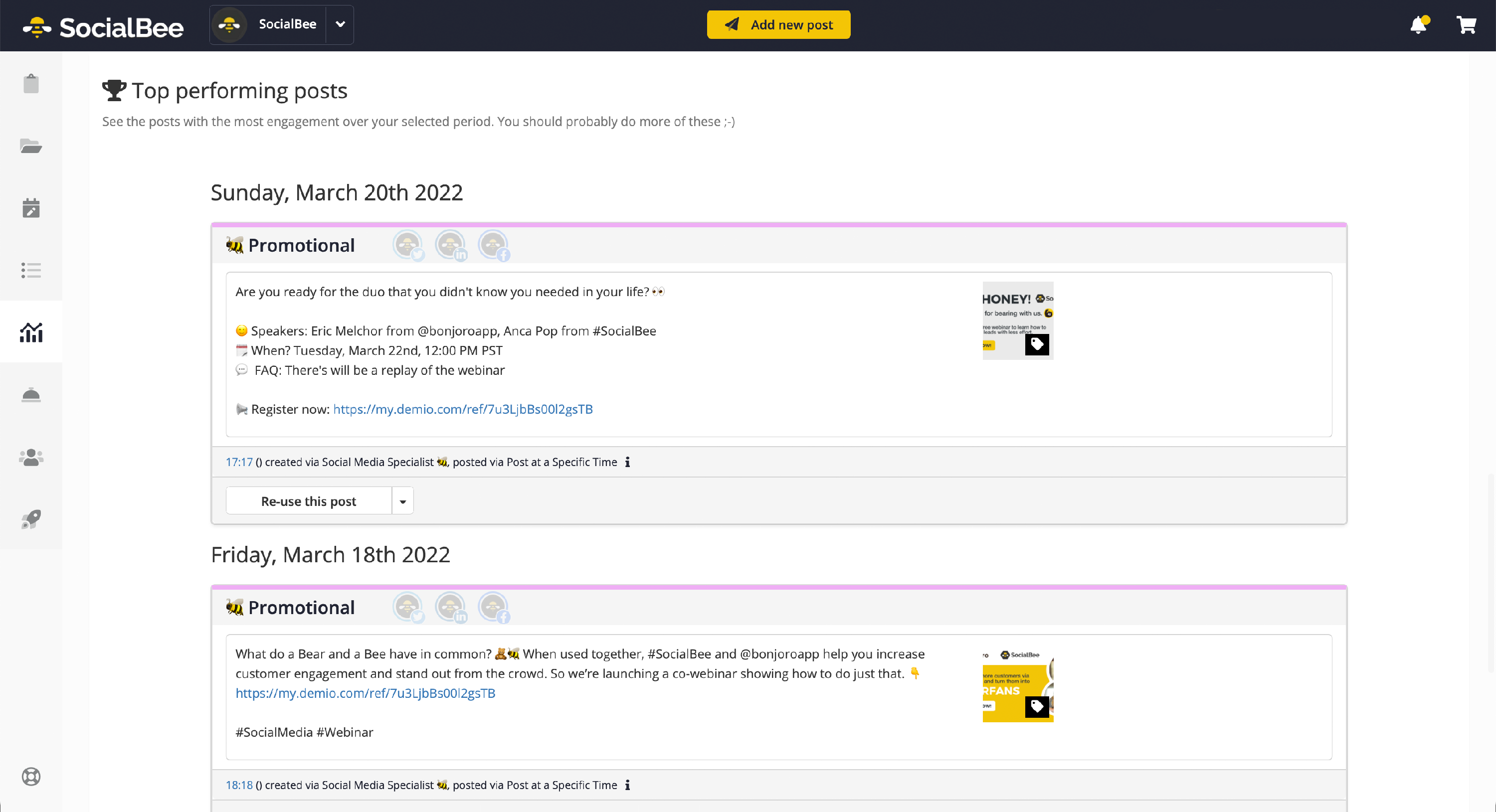
Task: Open the rocket sidebar icon
Action: coord(31,519)
